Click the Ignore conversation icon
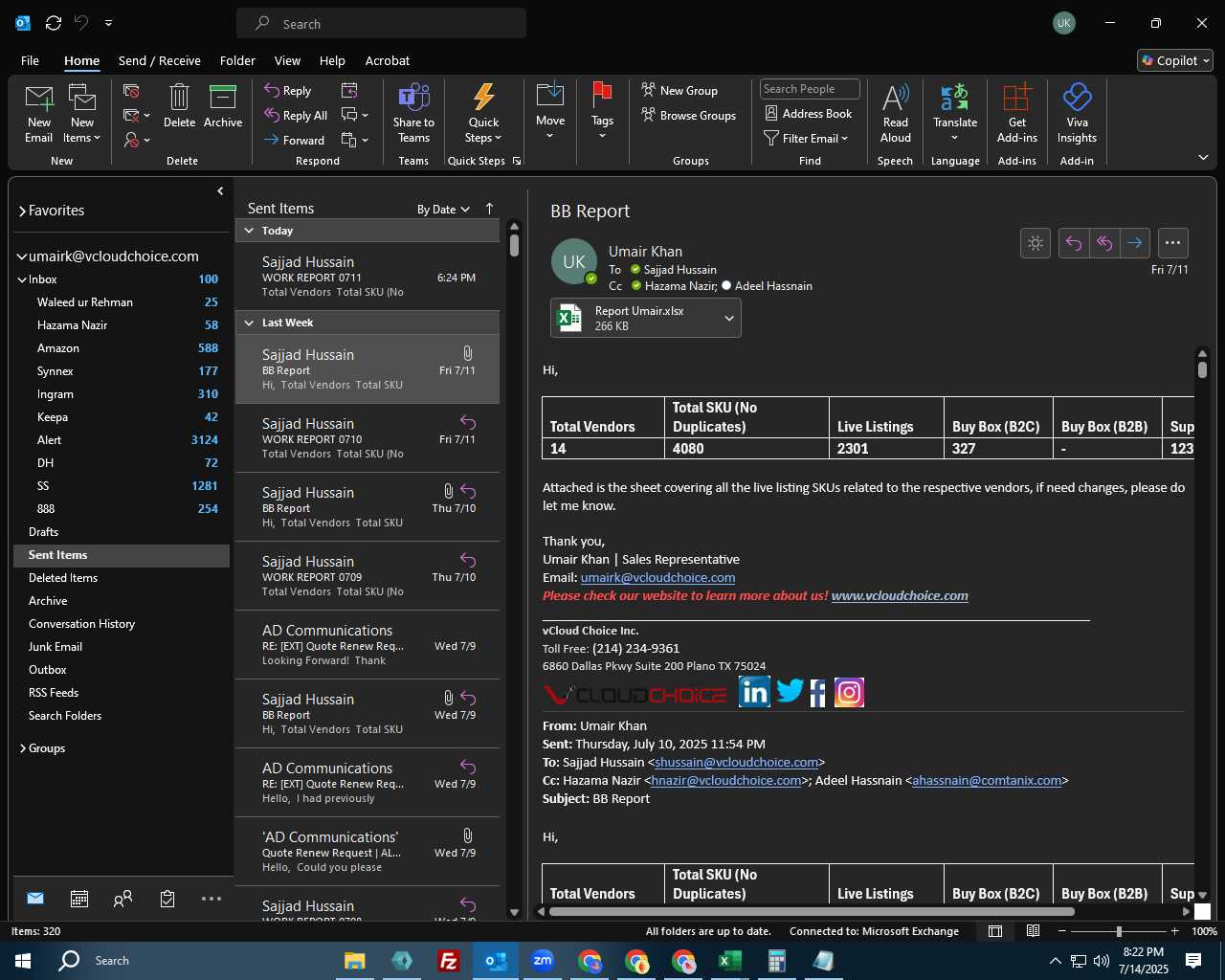The width and height of the screenshot is (1225, 980). [131, 91]
